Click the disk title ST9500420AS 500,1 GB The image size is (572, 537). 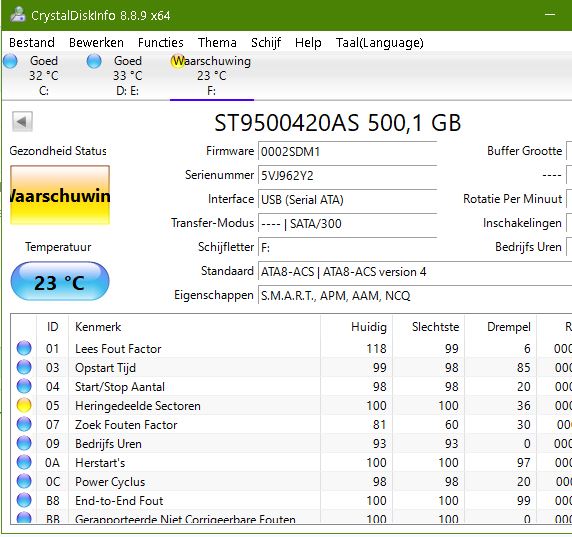(x=337, y=123)
